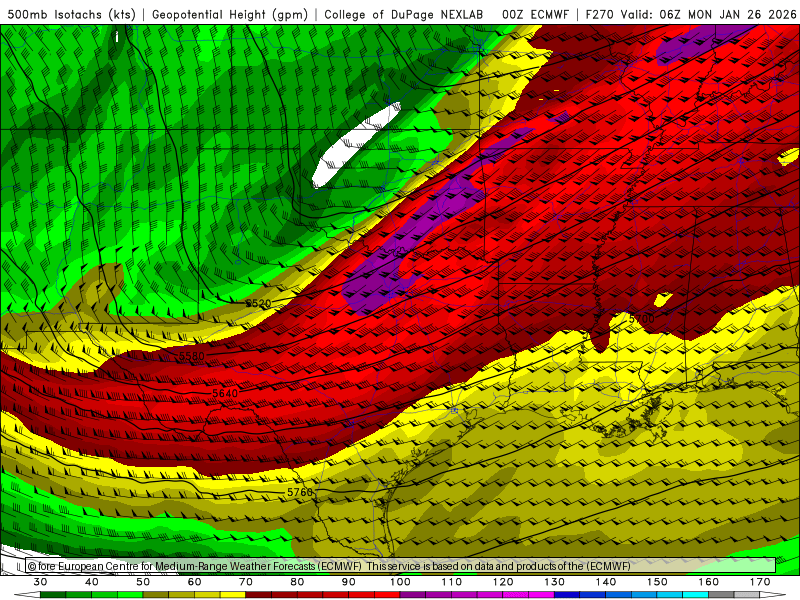Click the 100 value on the color scale
The image size is (800, 600).
pos(400,582)
